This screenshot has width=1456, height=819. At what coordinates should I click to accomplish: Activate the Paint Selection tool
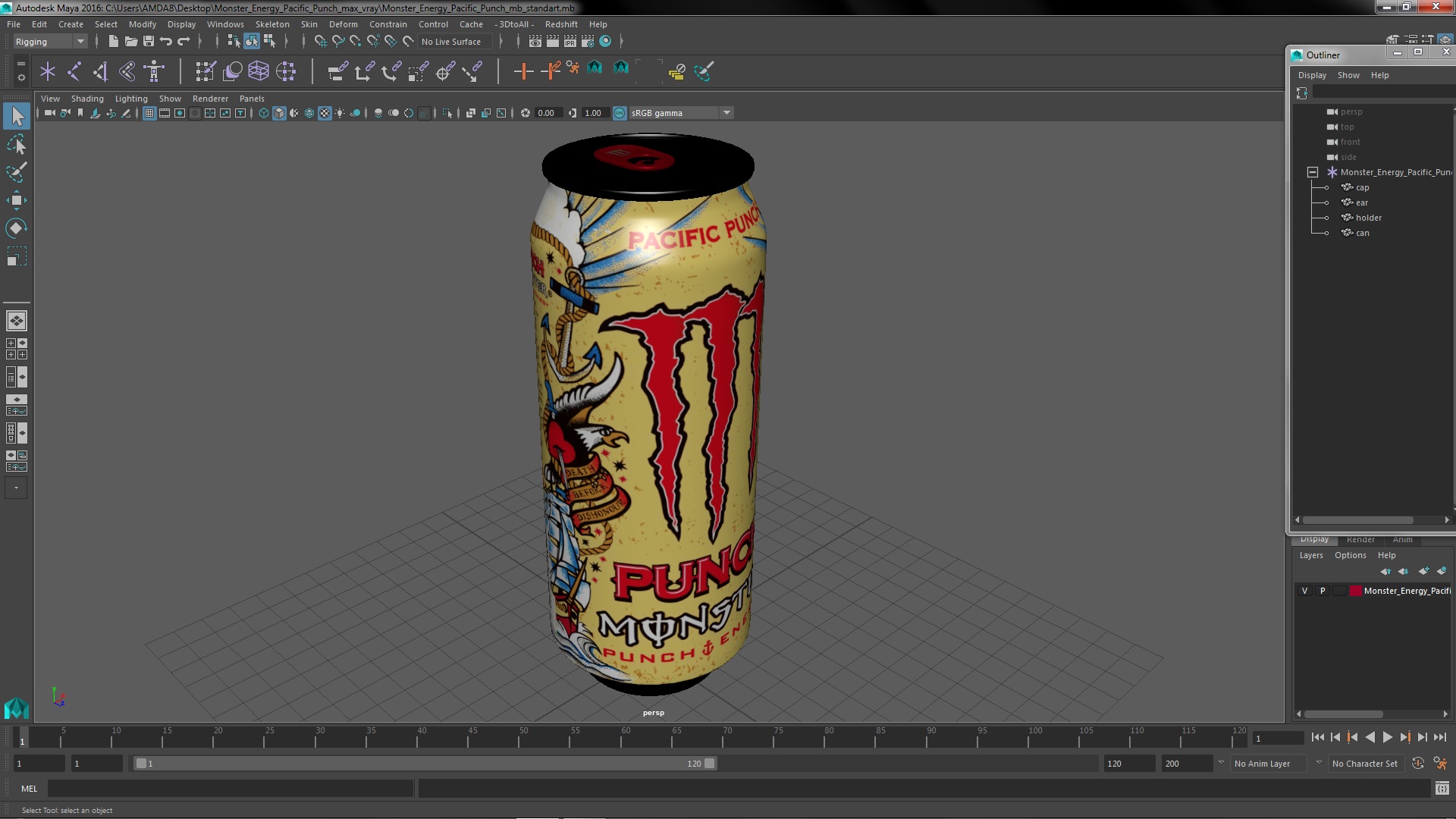click(x=17, y=172)
